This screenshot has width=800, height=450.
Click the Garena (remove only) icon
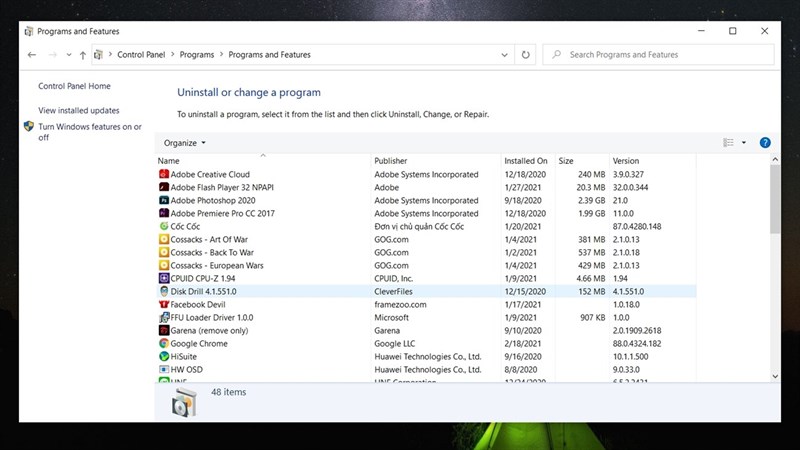(x=164, y=331)
